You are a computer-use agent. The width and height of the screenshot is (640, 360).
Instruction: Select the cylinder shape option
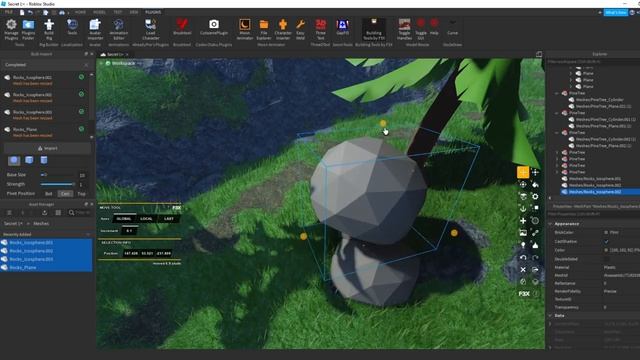(44, 160)
